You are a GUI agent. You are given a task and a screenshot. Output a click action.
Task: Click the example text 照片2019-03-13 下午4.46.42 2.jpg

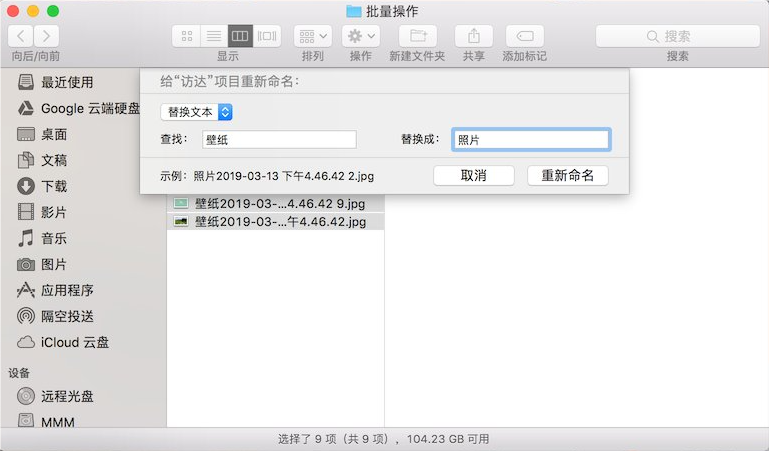click(x=283, y=176)
